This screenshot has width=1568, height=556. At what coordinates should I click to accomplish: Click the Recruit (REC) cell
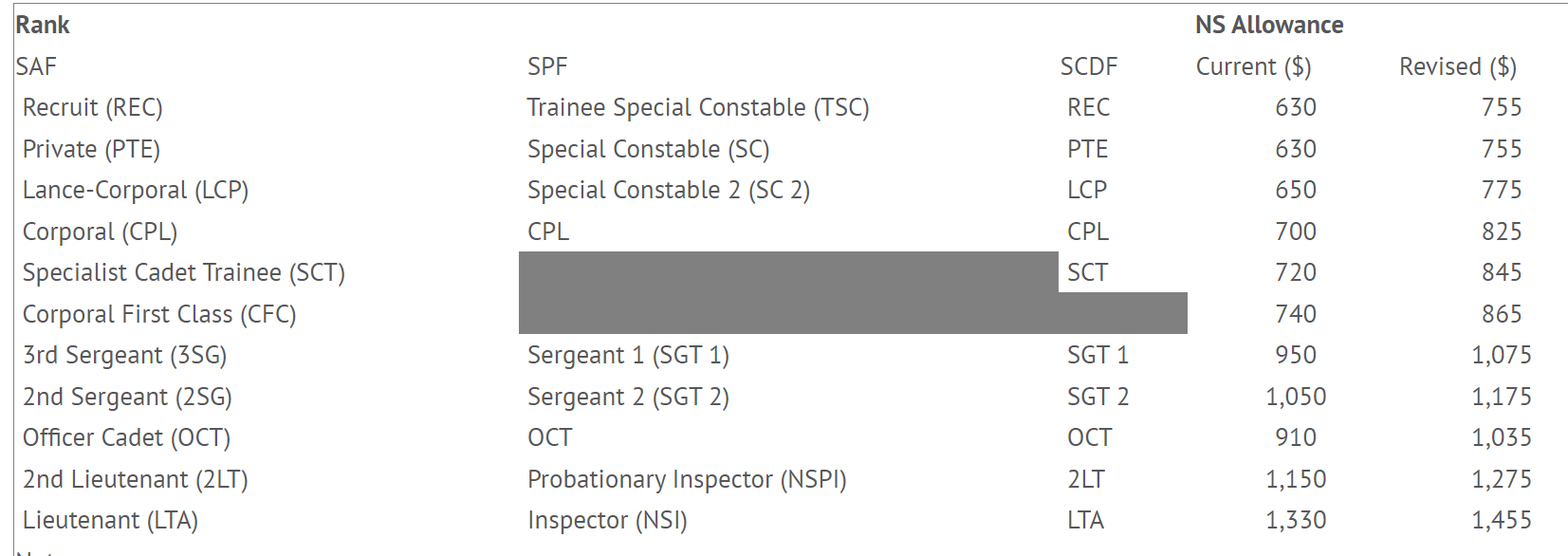coord(93,108)
